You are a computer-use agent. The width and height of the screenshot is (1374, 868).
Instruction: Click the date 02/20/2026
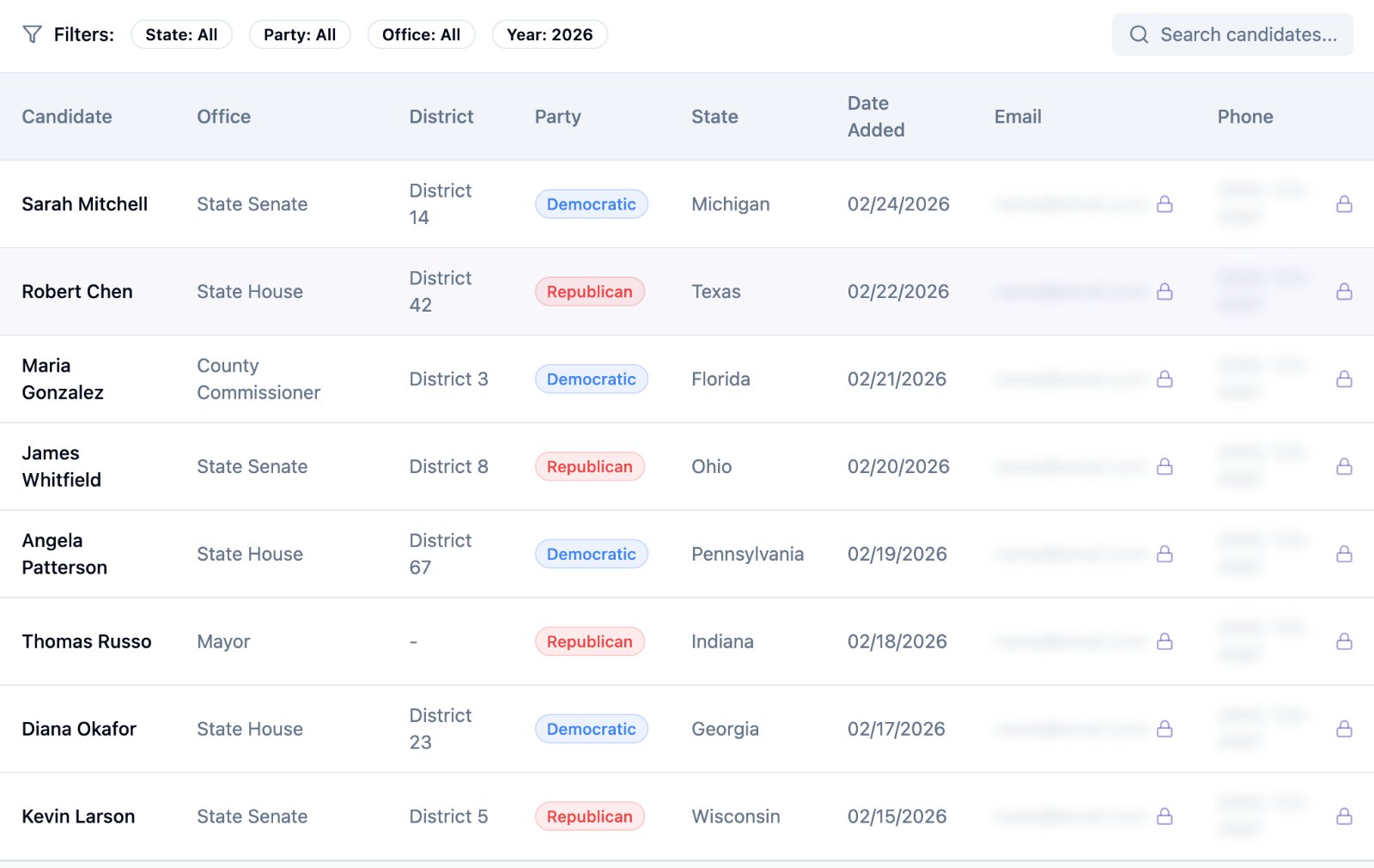898,467
